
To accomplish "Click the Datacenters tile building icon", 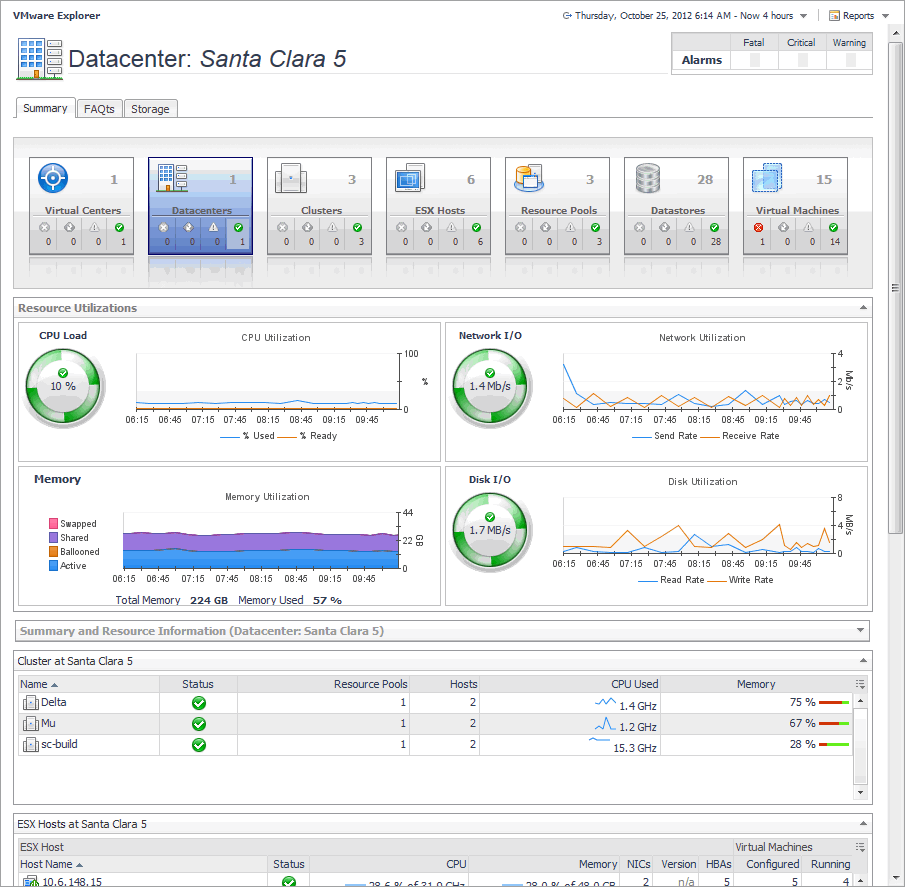I will 172,178.
